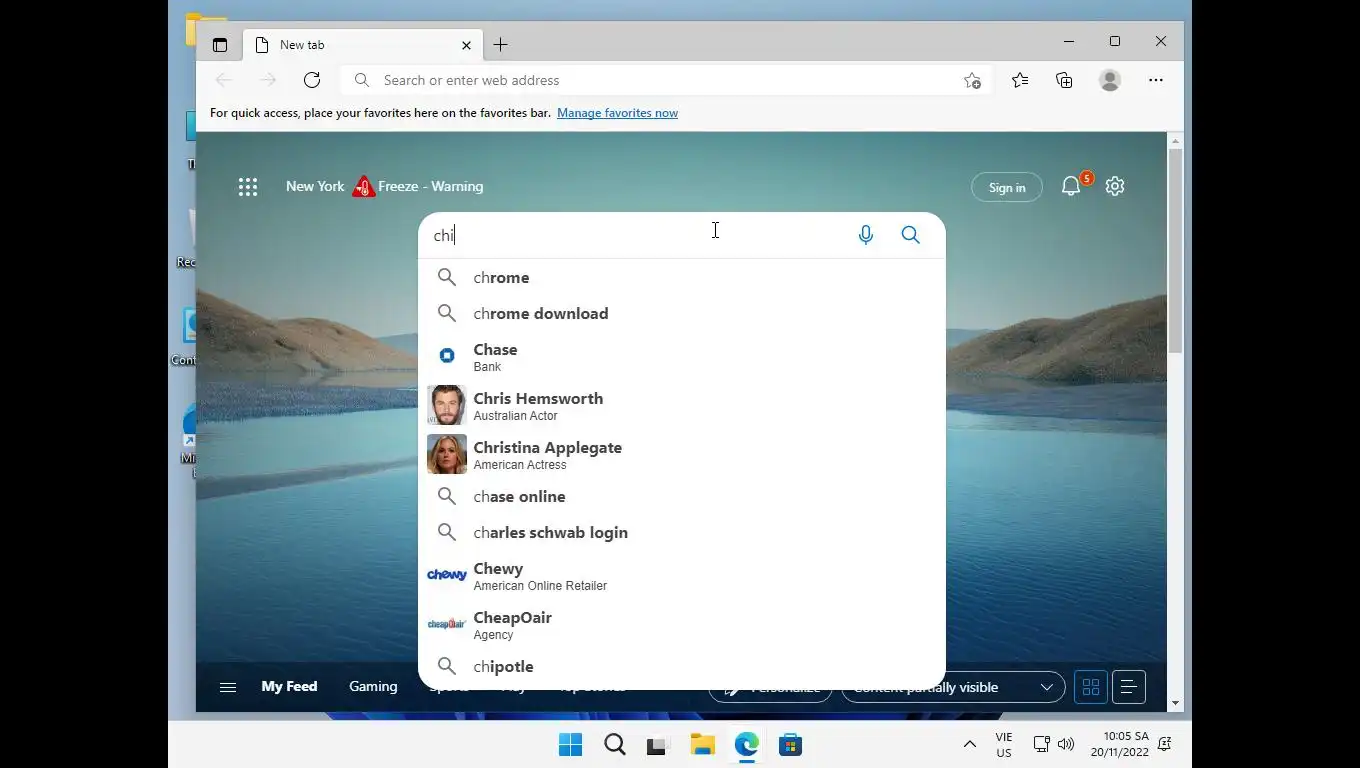Switch to My Feed tab
This screenshot has width=1360, height=768.
[x=289, y=686]
